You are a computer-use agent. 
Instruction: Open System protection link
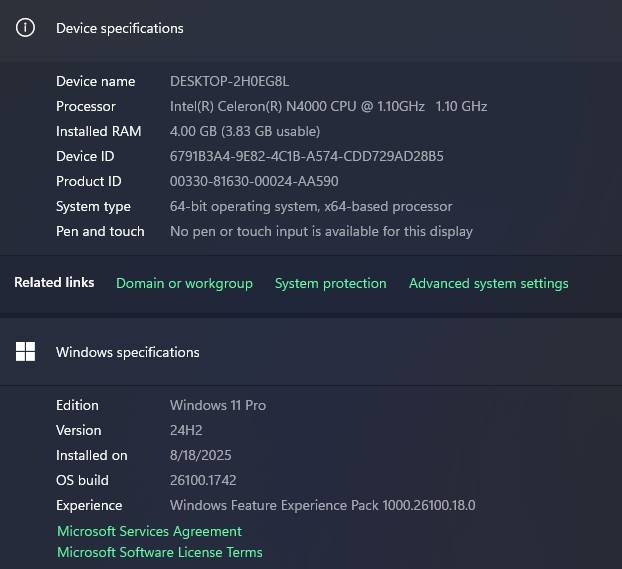[x=331, y=283]
